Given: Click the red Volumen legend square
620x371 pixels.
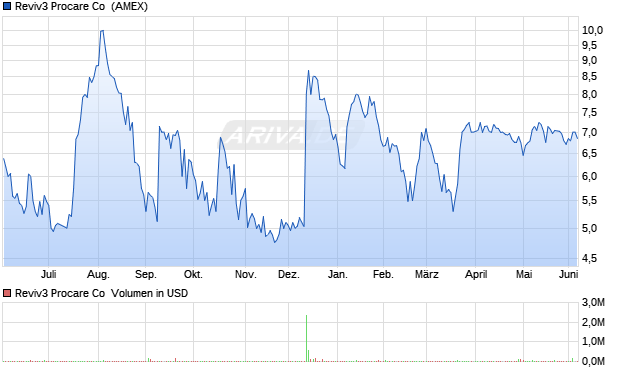Looking at the screenshot, I should pyautogui.click(x=7, y=293).
